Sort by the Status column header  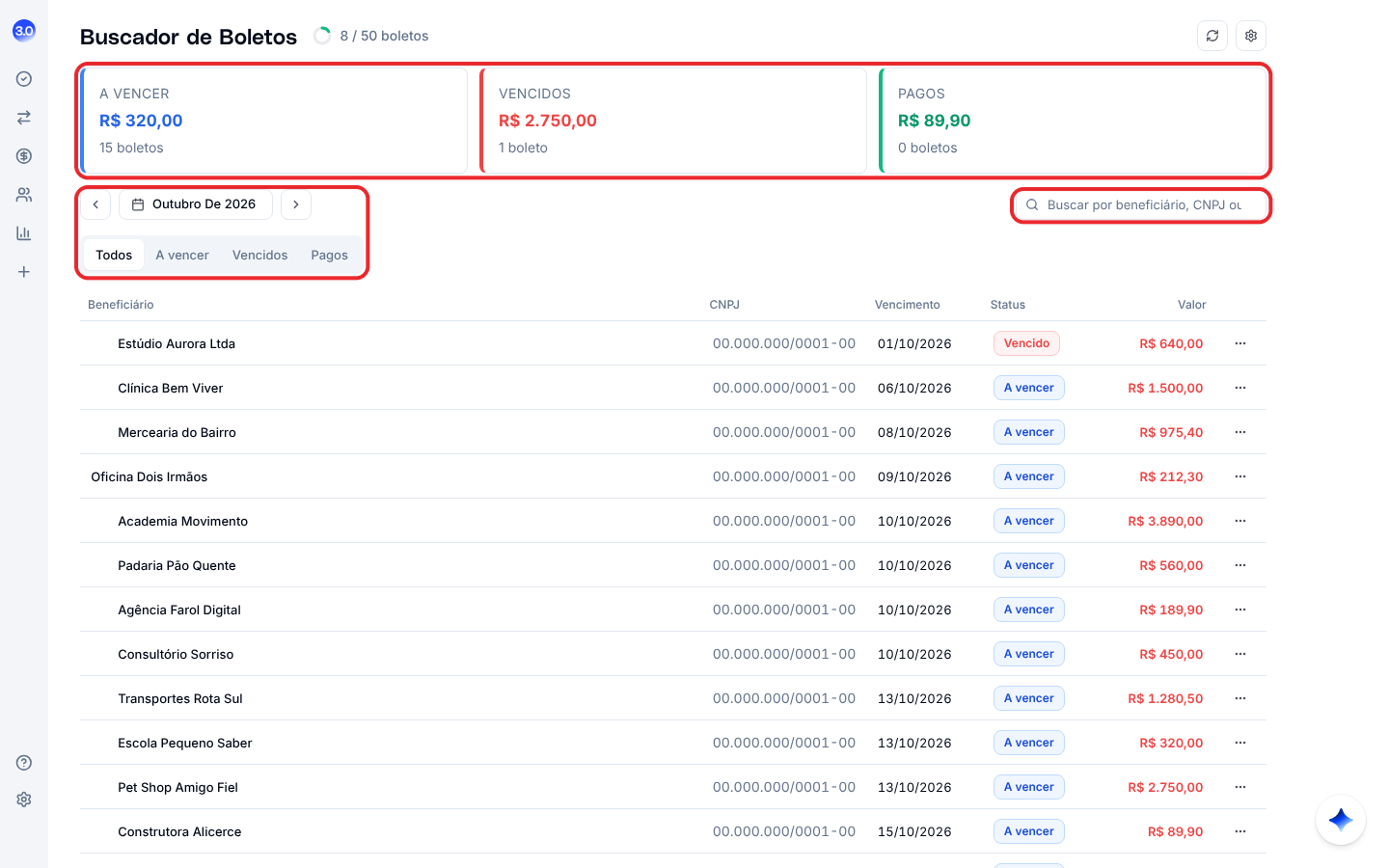tap(1008, 305)
